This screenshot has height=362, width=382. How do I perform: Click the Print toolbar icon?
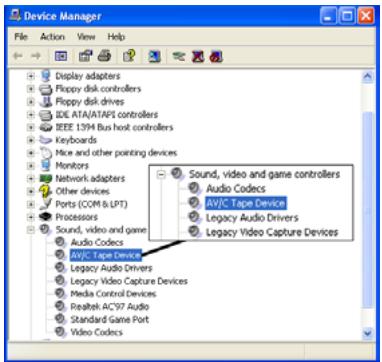pyautogui.click(x=104, y=56)
